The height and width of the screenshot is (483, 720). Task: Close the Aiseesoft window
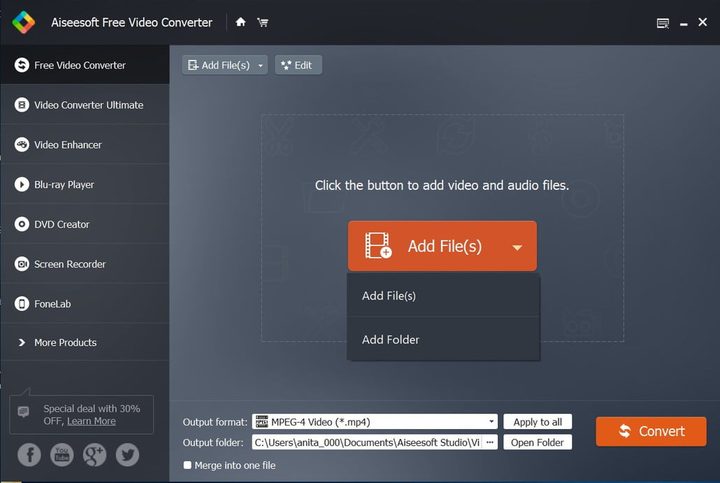(703, 22)
